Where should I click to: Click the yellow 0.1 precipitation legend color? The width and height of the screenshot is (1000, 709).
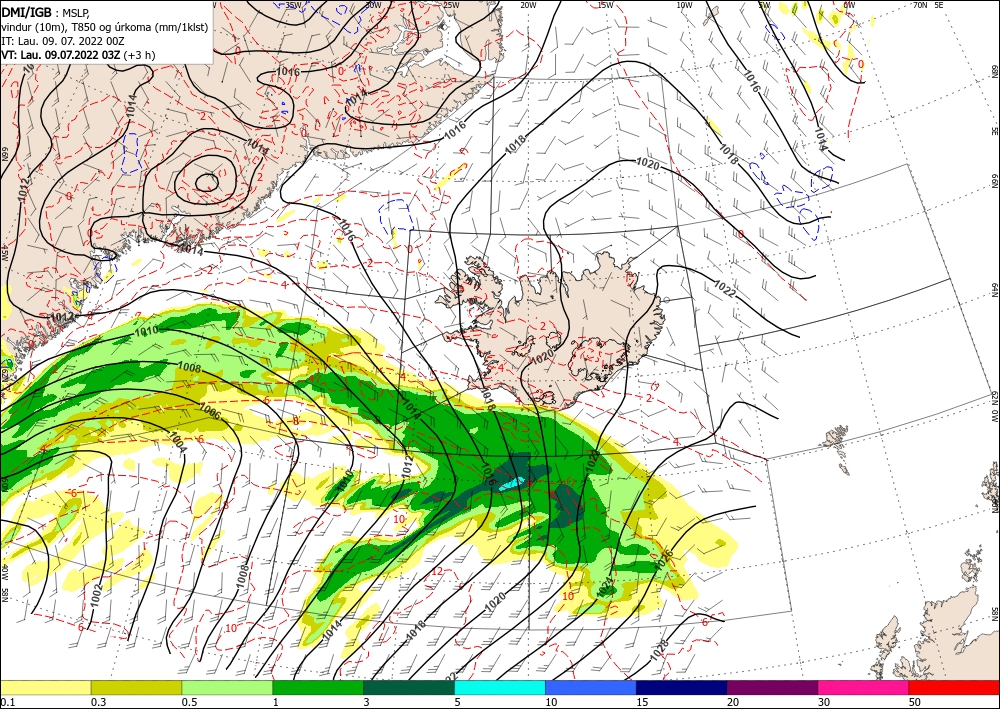click(45, 687)
